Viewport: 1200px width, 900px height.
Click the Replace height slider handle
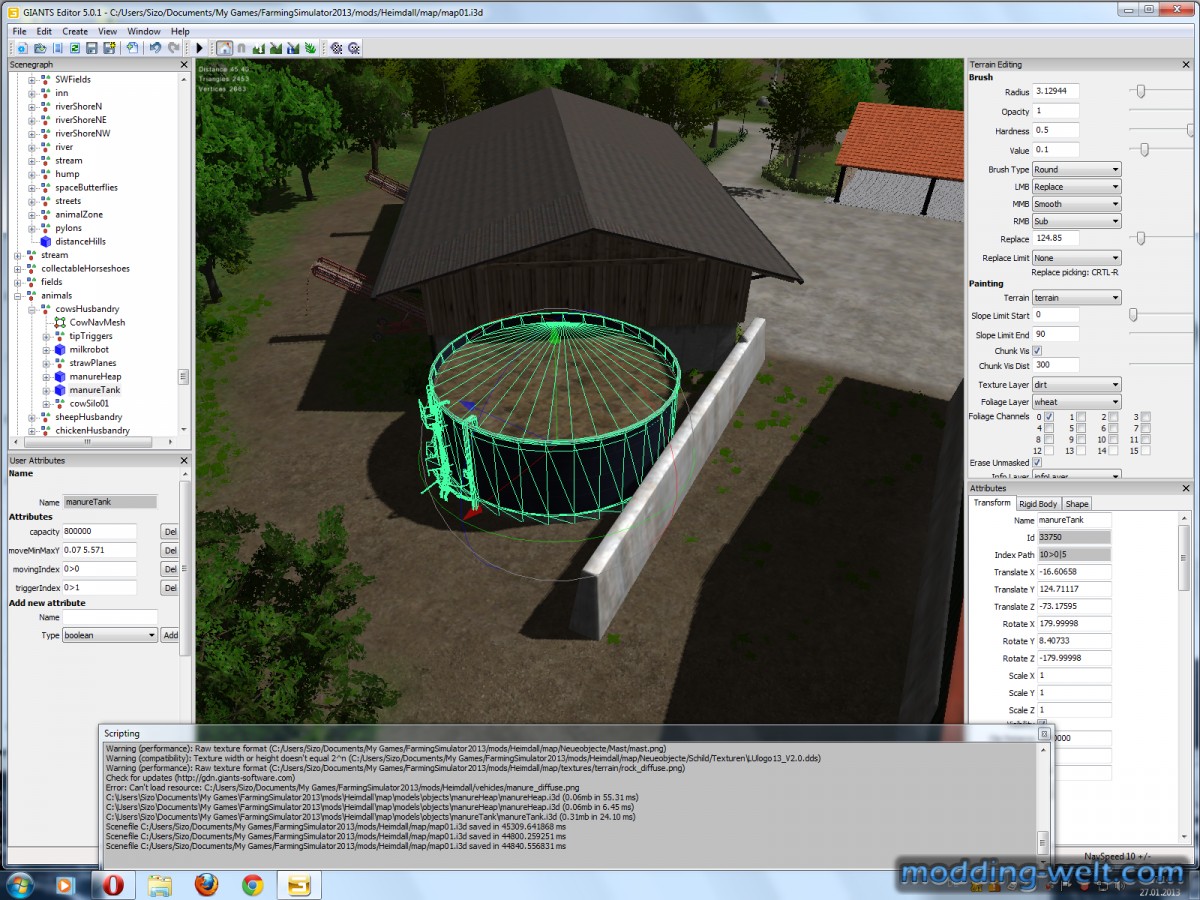click(1140, 238)
